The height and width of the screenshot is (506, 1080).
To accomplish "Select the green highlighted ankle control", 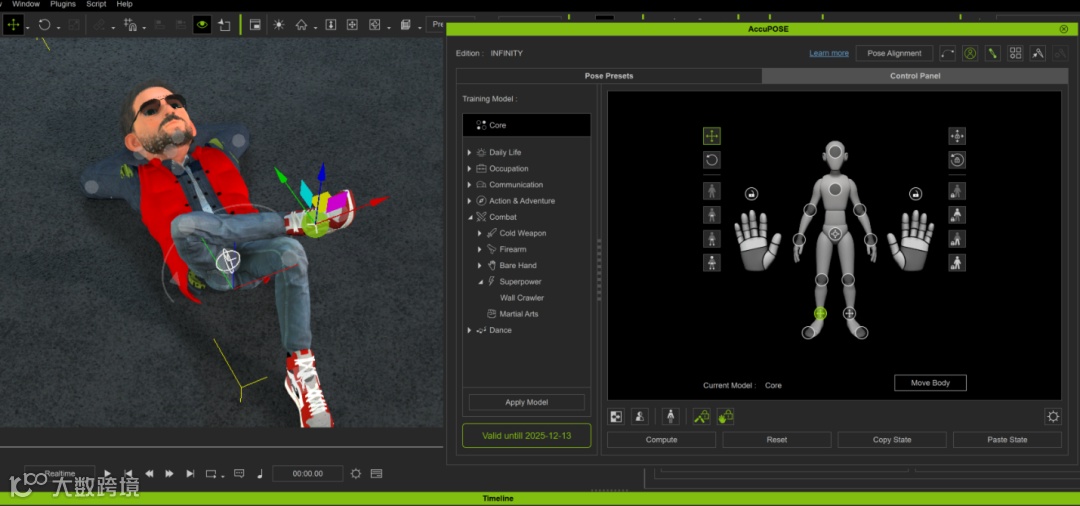I will tap(820, 313).
